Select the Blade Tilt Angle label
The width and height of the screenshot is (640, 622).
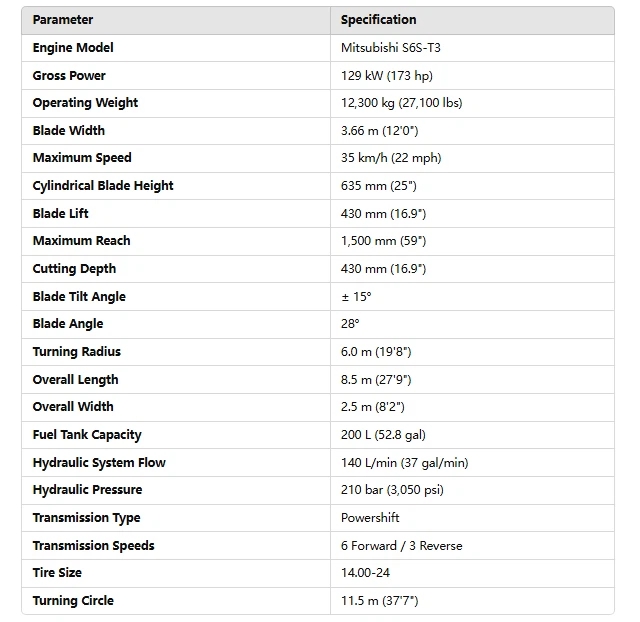pos(79,297)
